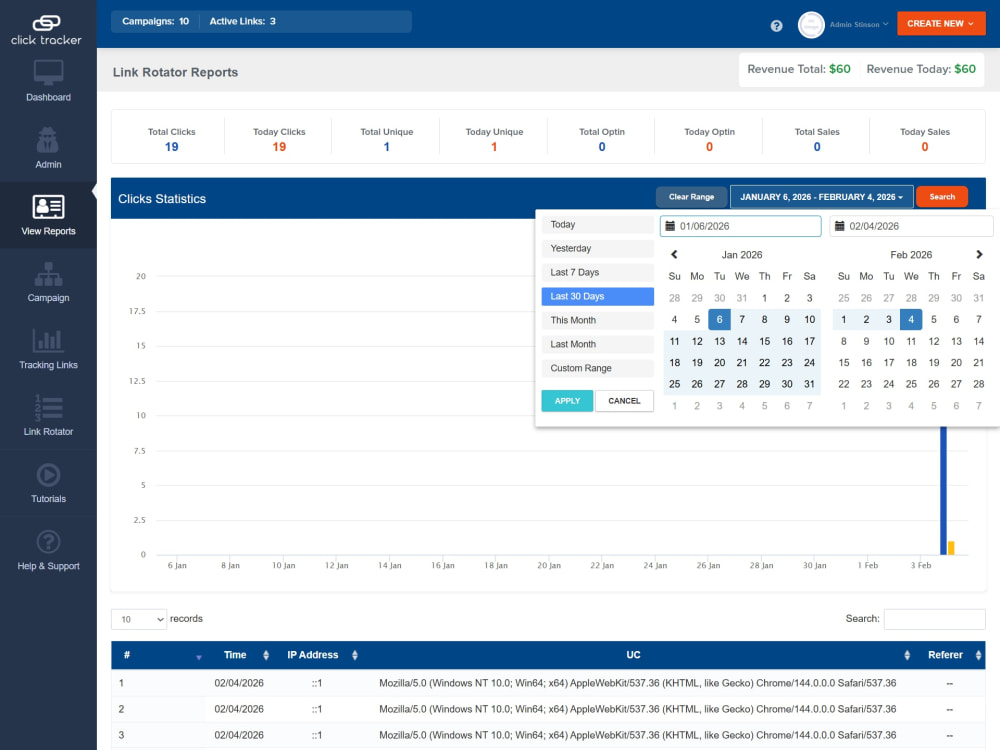Click the orange Search button
This screenshot has height=750, width=1000.
(942, 197)
